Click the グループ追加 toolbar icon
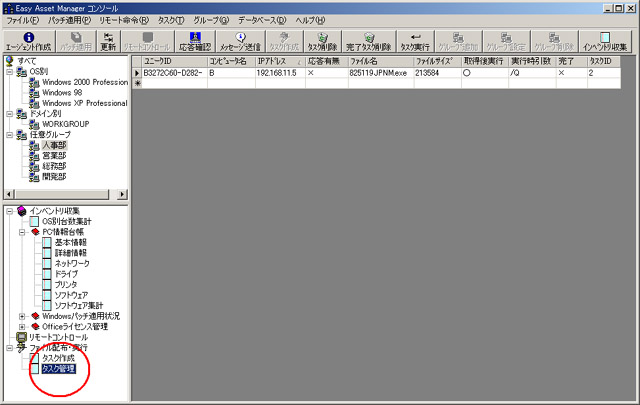640x405 pixels. point(458,42)
